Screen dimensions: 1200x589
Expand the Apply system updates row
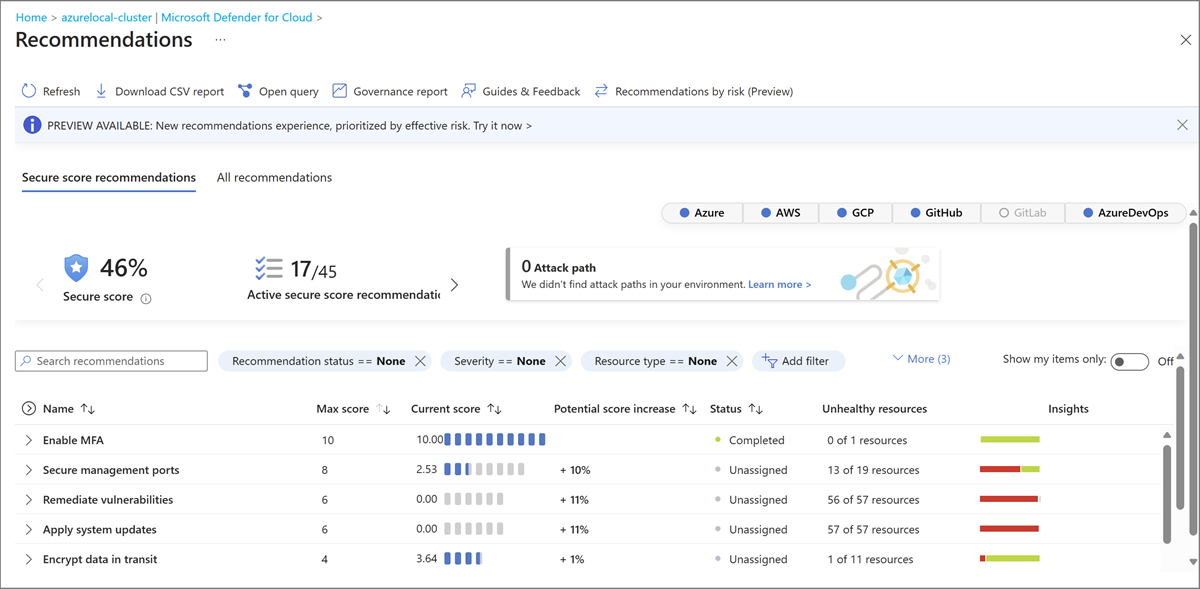pyautogui.click(x=29, y=530)
